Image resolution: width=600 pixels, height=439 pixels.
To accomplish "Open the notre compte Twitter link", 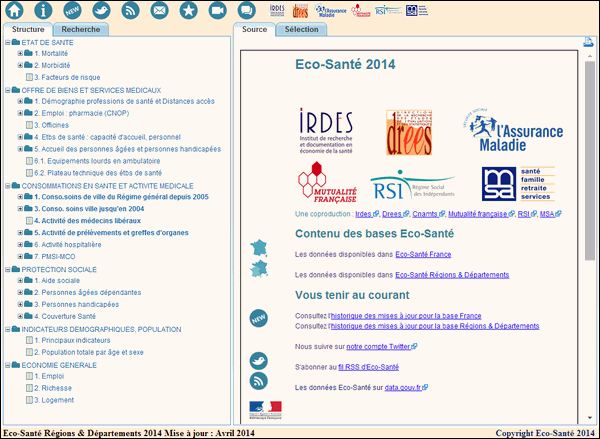I will tap(382, 347).
